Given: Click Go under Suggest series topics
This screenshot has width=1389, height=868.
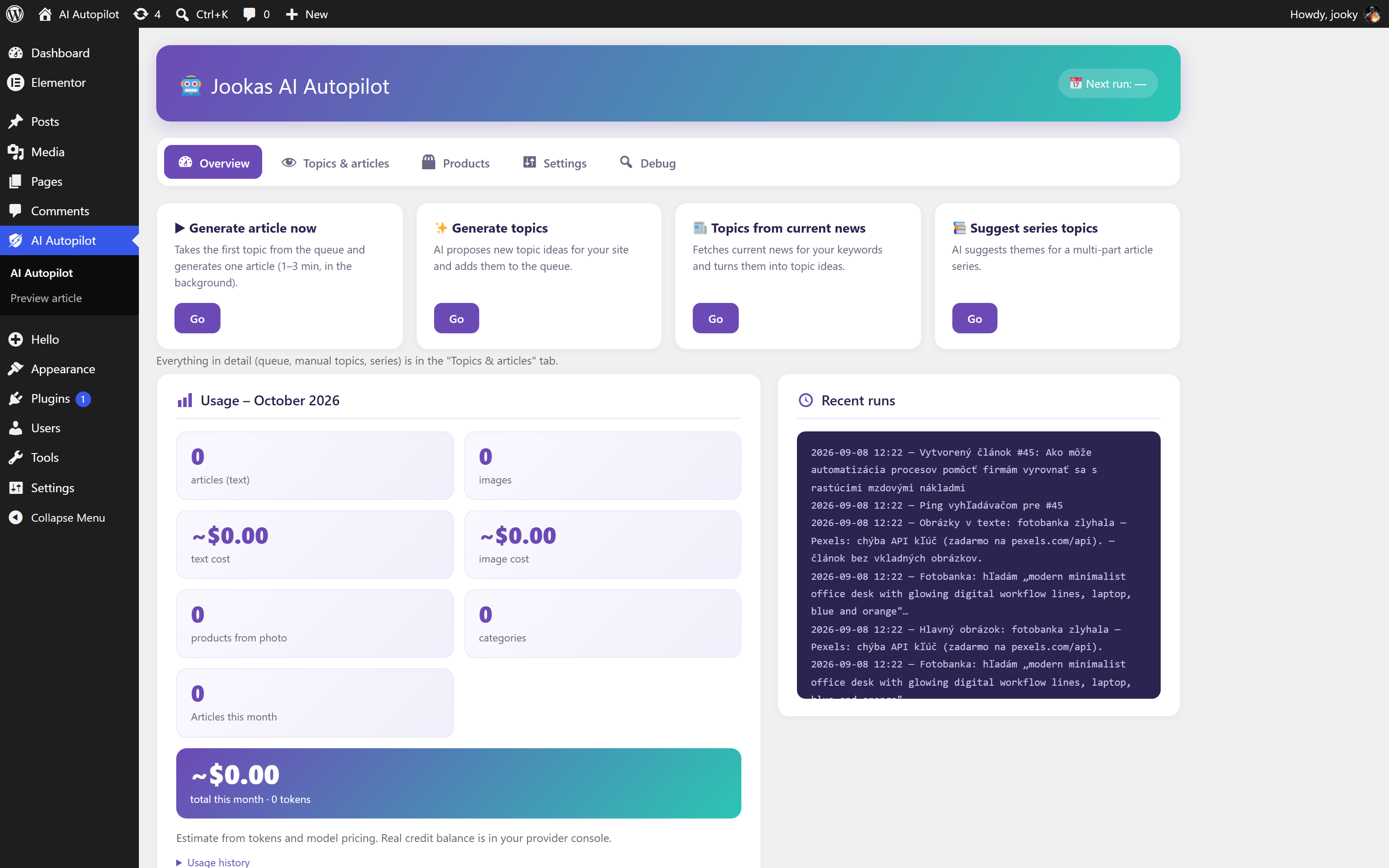Looking at the screenshot, I should tap(974, 319).
